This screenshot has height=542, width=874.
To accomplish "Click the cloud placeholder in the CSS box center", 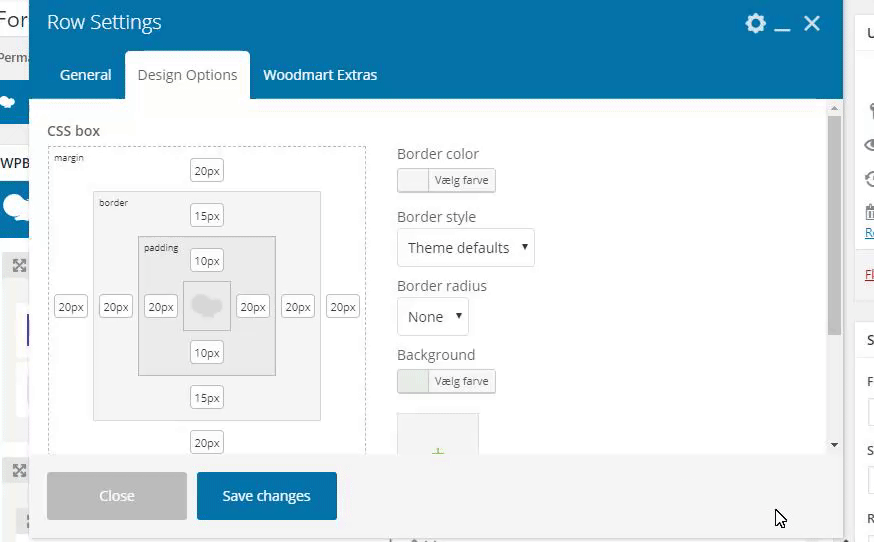I will click(x=207, y=306).
